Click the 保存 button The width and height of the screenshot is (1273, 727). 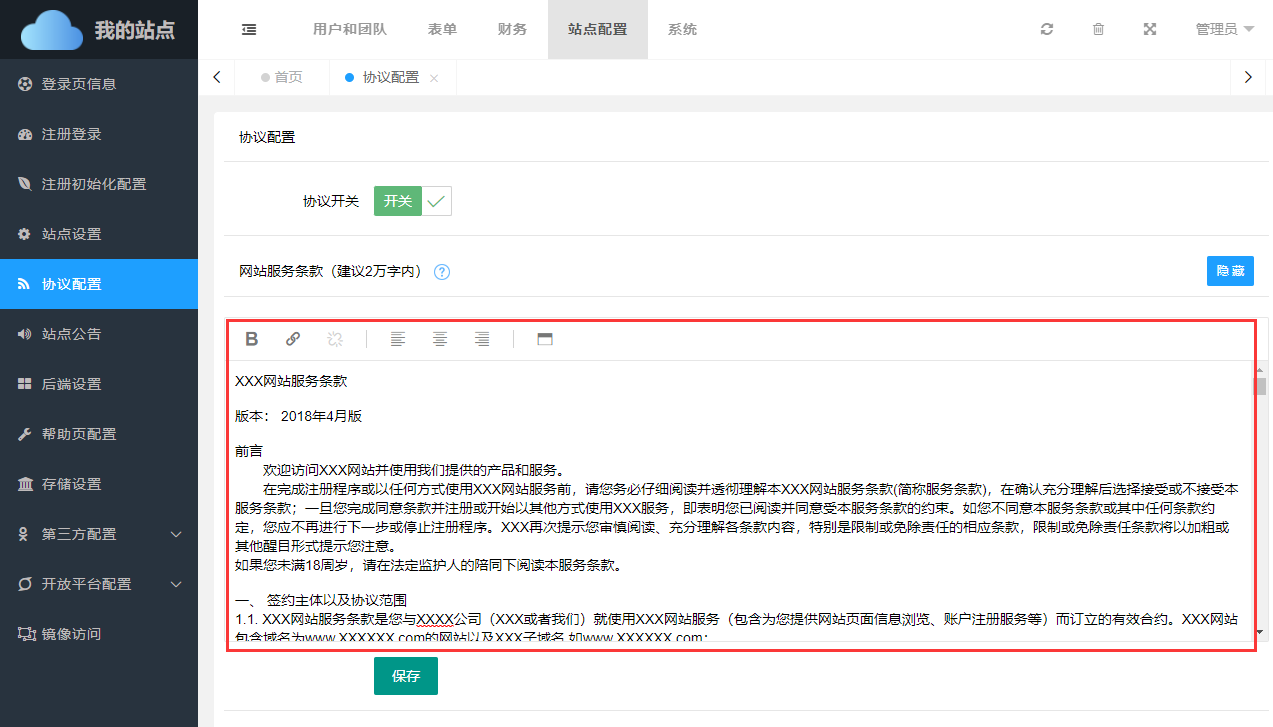click(406, 676)
